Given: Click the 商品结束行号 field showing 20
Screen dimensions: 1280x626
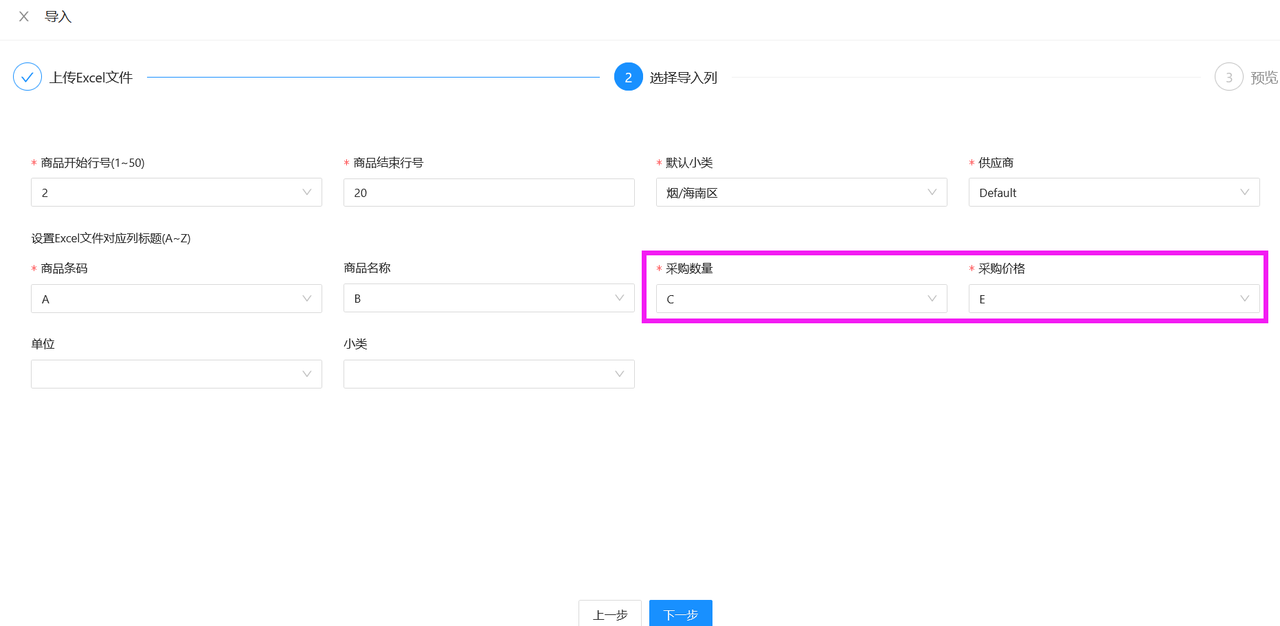Looking at the screenshot, I should 489,192.
